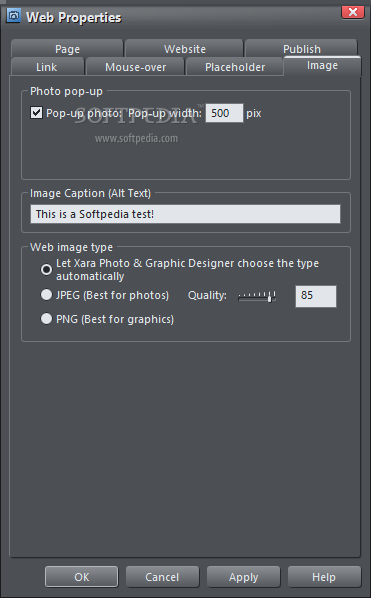The height and width of the screenshot is (598, 371).
Task: Open the Link tab
Action: click(x=47, y=67)
